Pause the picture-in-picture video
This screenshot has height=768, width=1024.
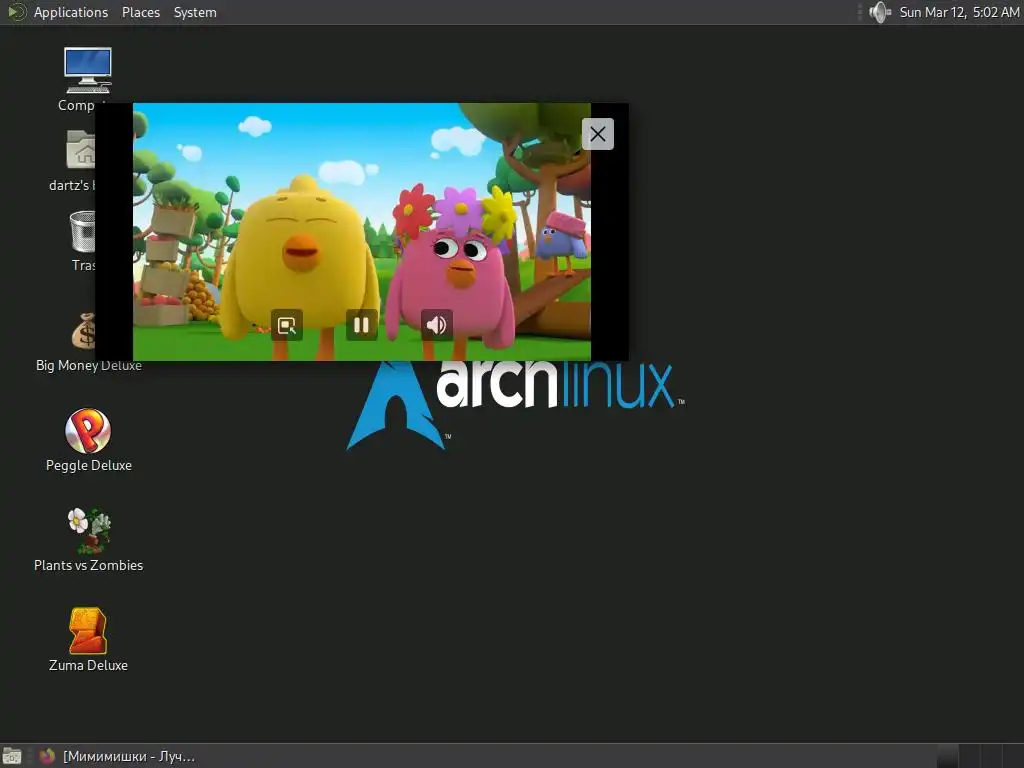click(361, 325)
